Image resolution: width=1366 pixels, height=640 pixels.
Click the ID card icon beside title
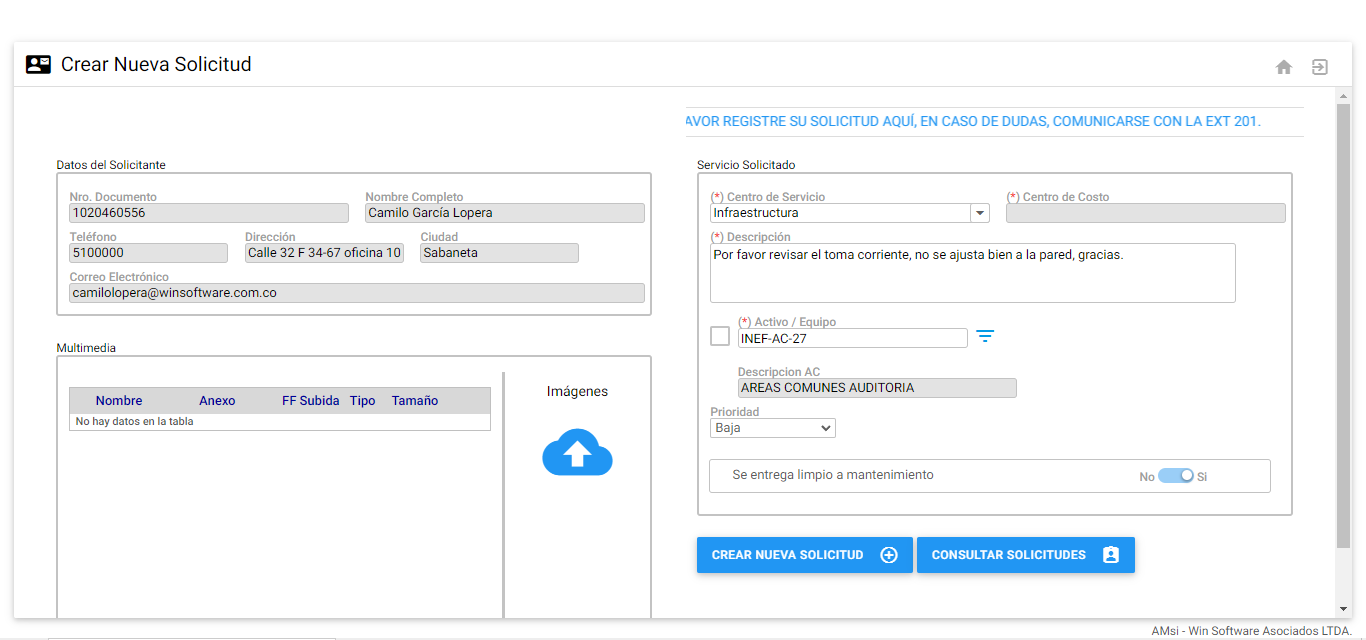[x=38, y=65]
